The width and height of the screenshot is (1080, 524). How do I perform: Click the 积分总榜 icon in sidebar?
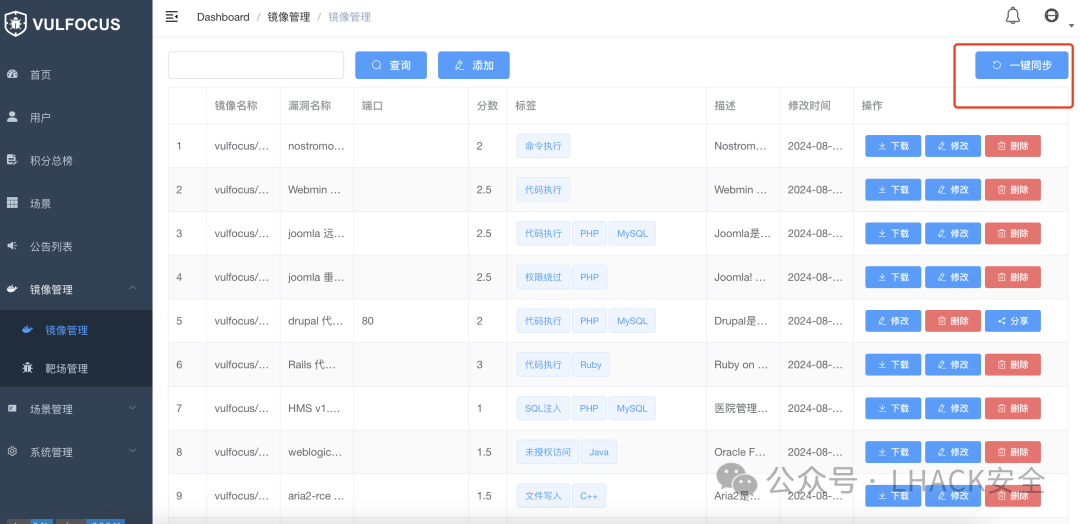click(x=12, y=160)
